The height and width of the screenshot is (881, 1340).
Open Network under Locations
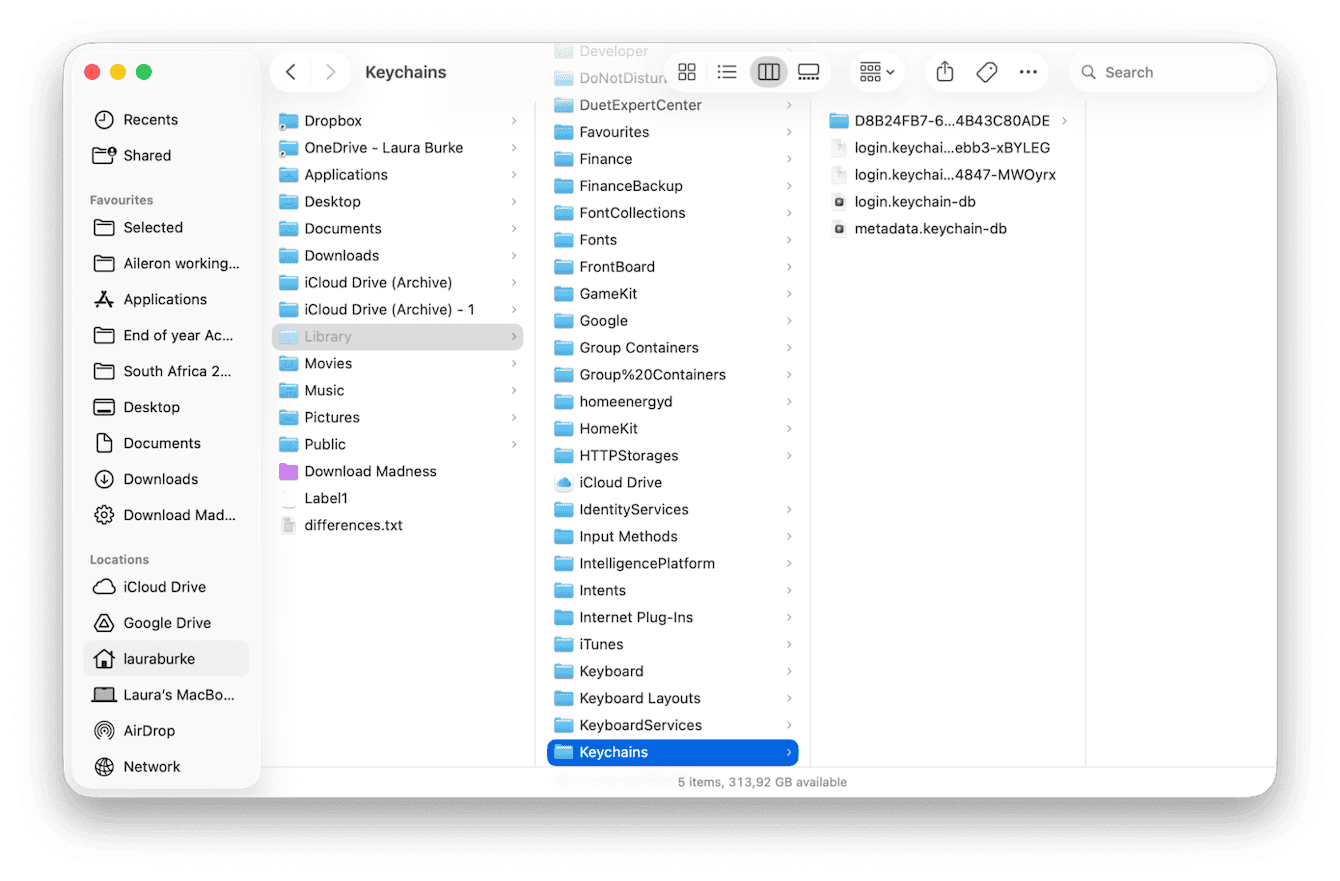point(151,766)
